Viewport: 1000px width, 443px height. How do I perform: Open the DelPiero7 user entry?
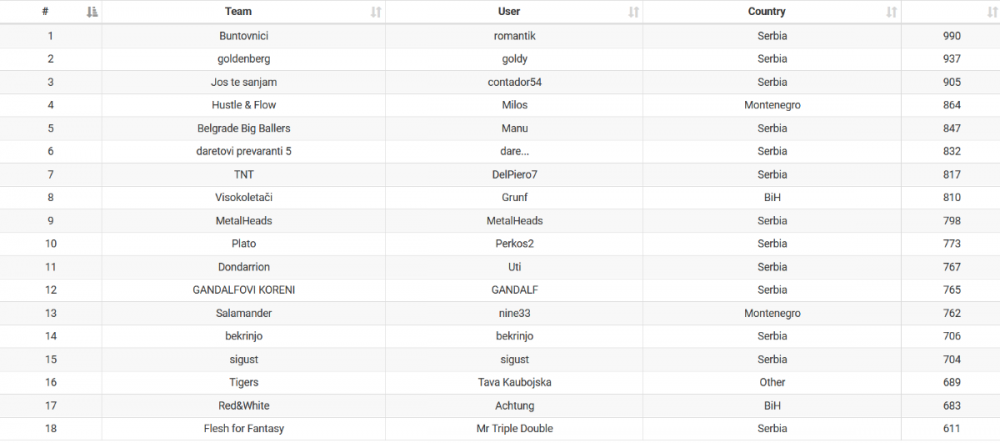[x=515, y=174]
